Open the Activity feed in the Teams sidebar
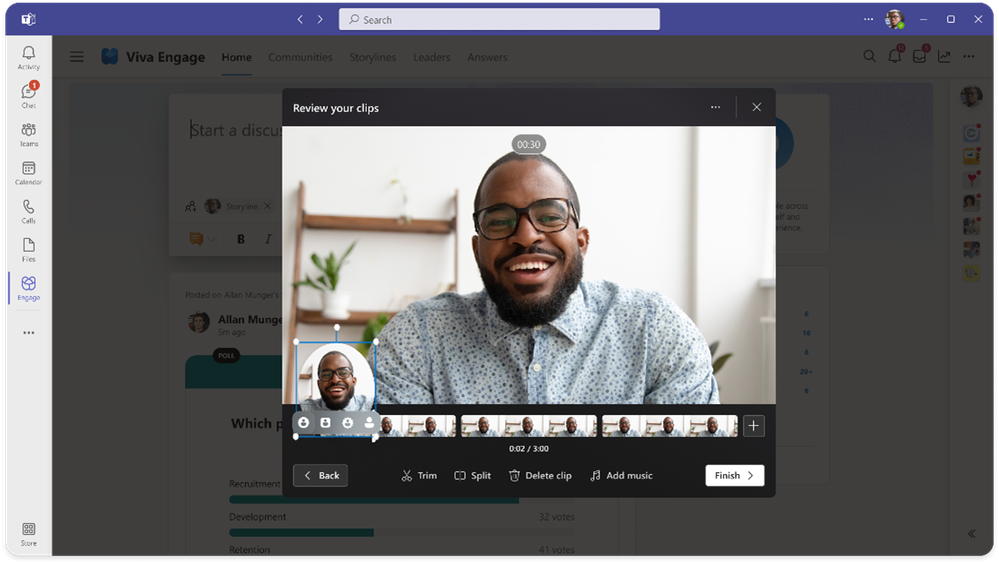This screenshot has width=999, height=564. point(29,57)
